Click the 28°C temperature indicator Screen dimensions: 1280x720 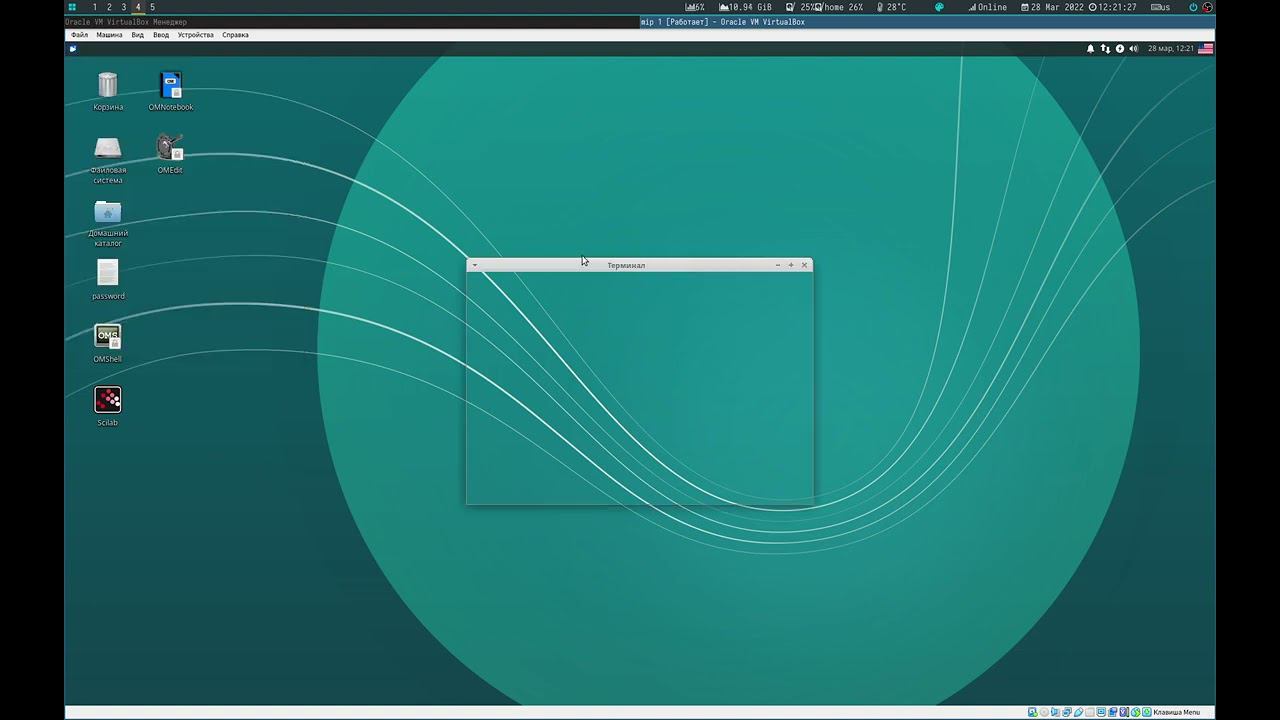[891, 7]
